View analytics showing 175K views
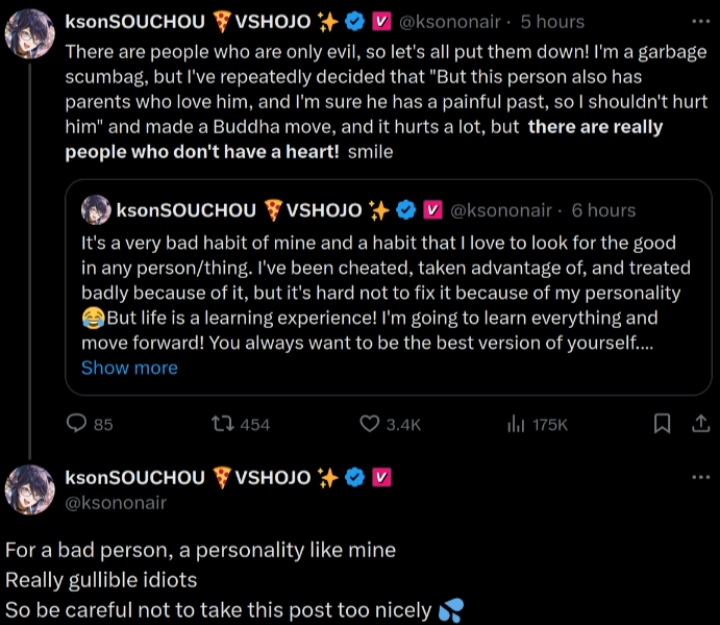Viewport: 720px width, 625px height. pyautogui.click(x=517, y=424)
